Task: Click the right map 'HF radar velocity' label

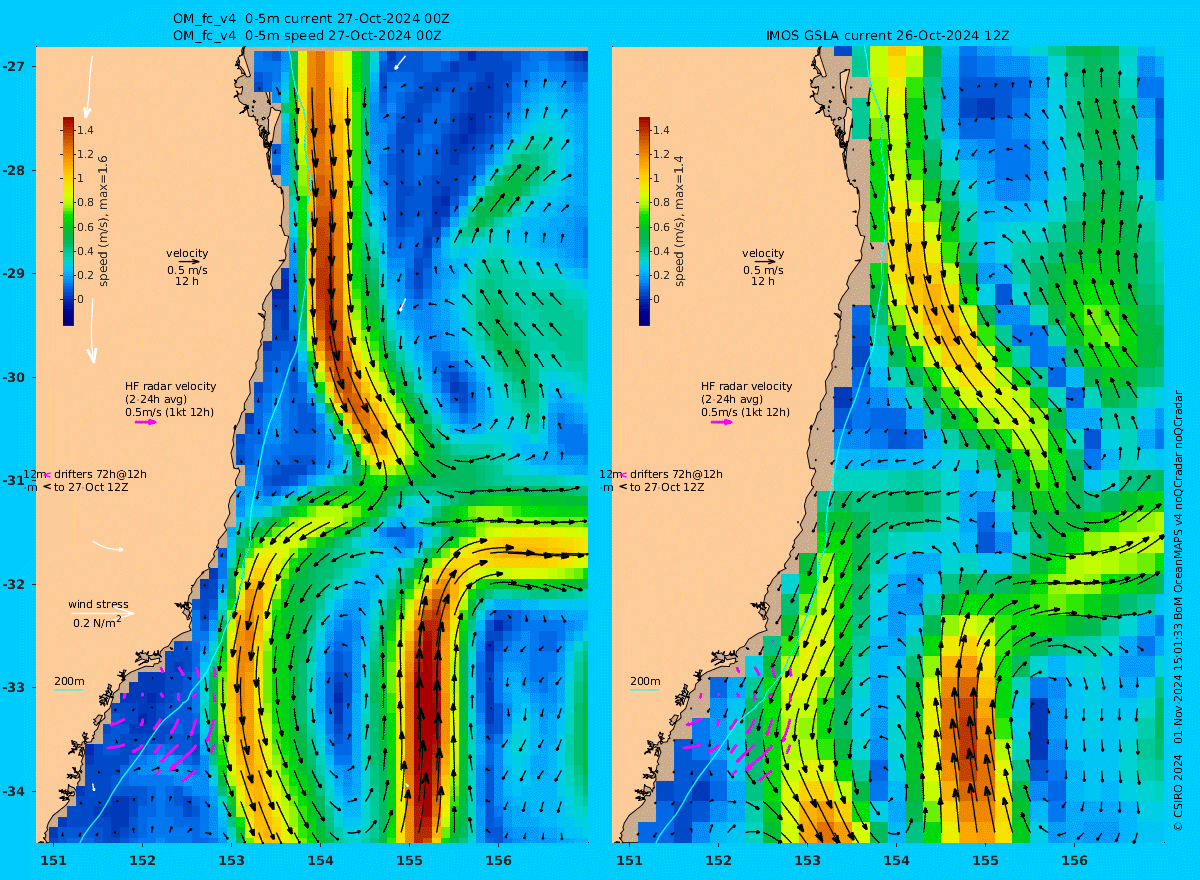Action: click(x=746, y=386)
